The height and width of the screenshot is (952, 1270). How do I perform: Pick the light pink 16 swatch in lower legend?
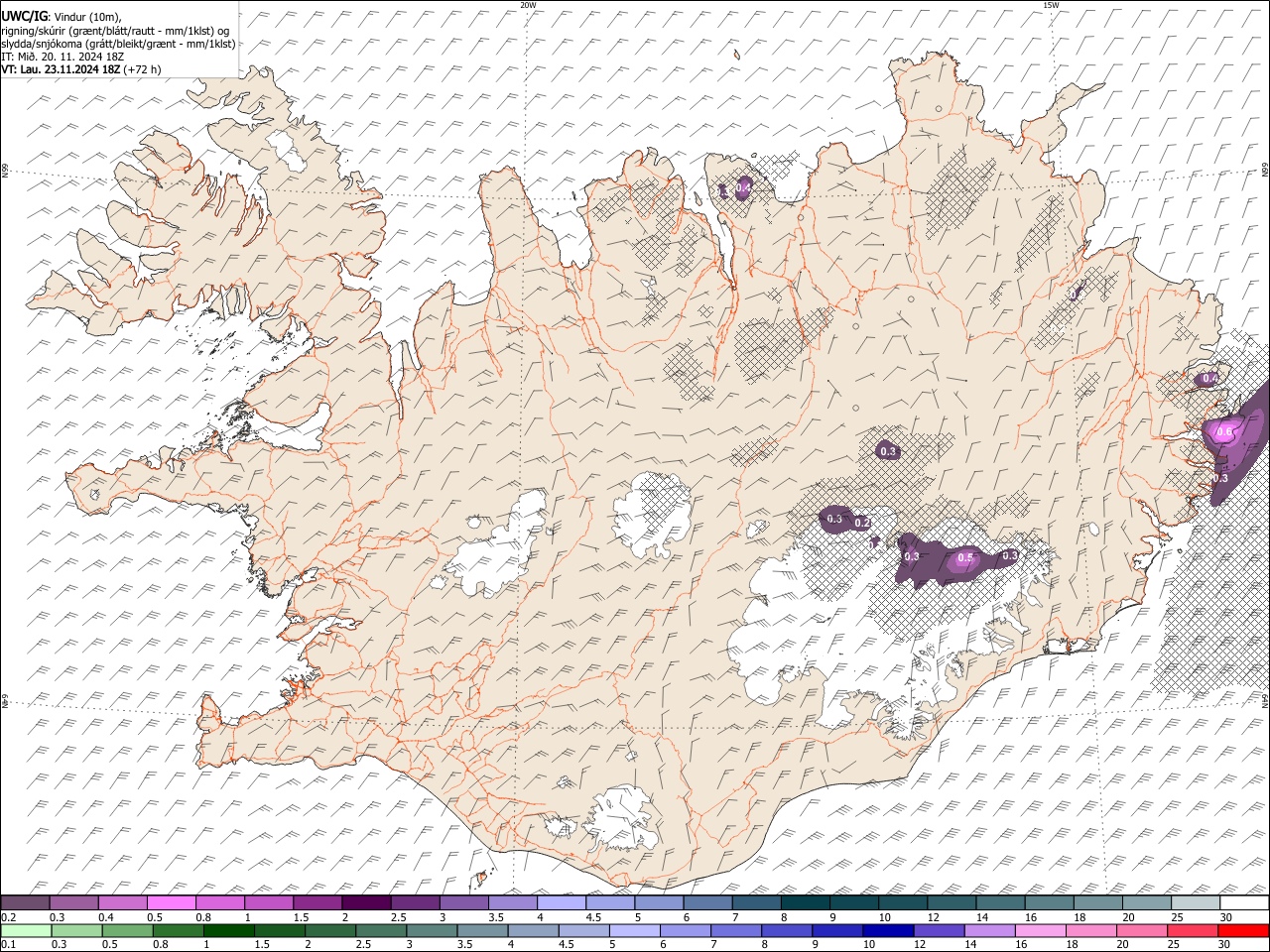1041,930
